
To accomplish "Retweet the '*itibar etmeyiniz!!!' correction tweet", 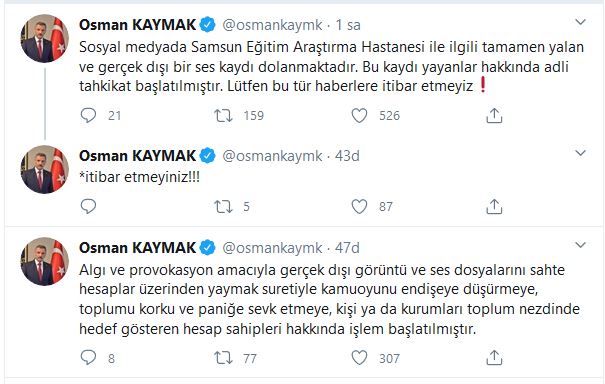I will click(223, 206).
